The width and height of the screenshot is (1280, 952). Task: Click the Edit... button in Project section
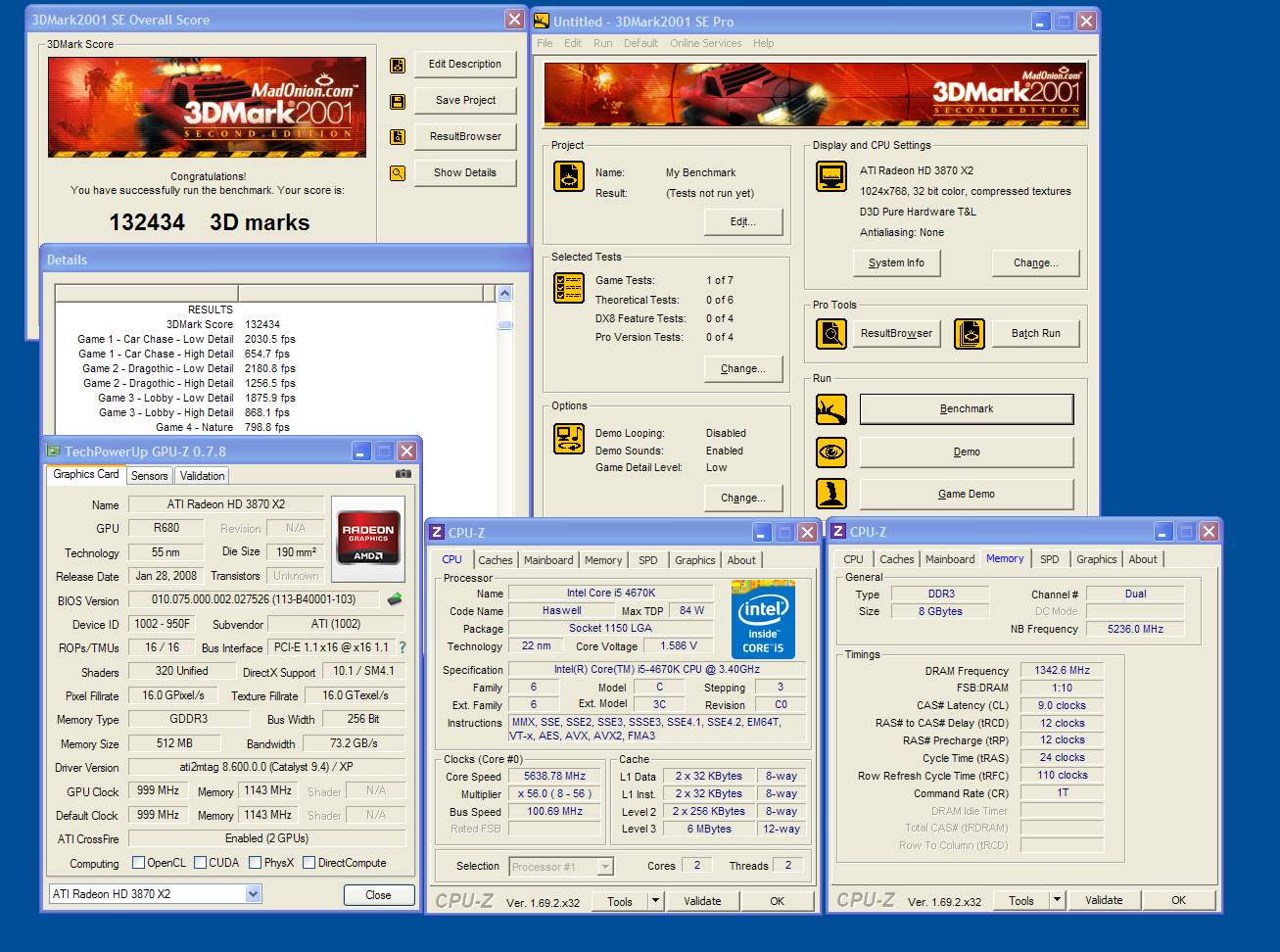[743, 222]
